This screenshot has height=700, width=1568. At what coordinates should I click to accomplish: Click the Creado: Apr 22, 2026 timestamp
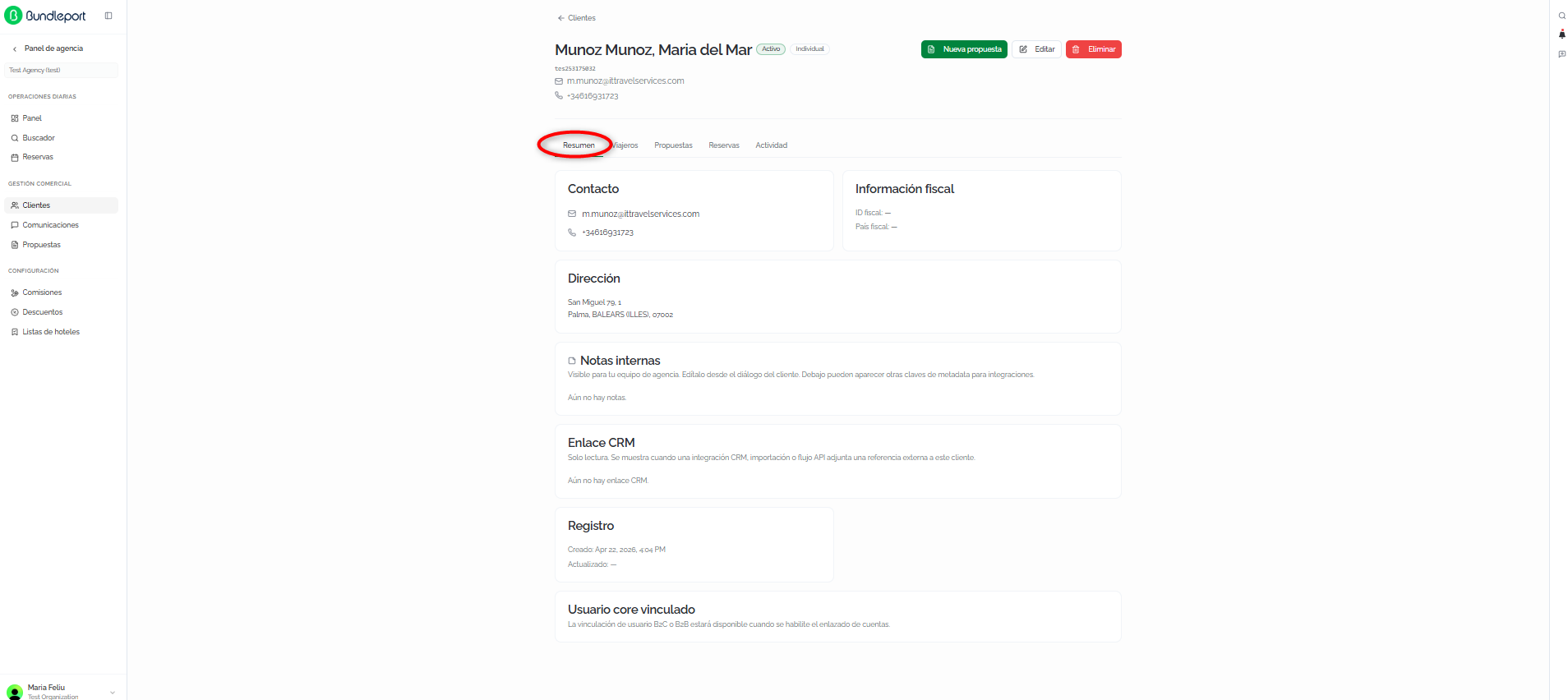(x=616, y=550)
